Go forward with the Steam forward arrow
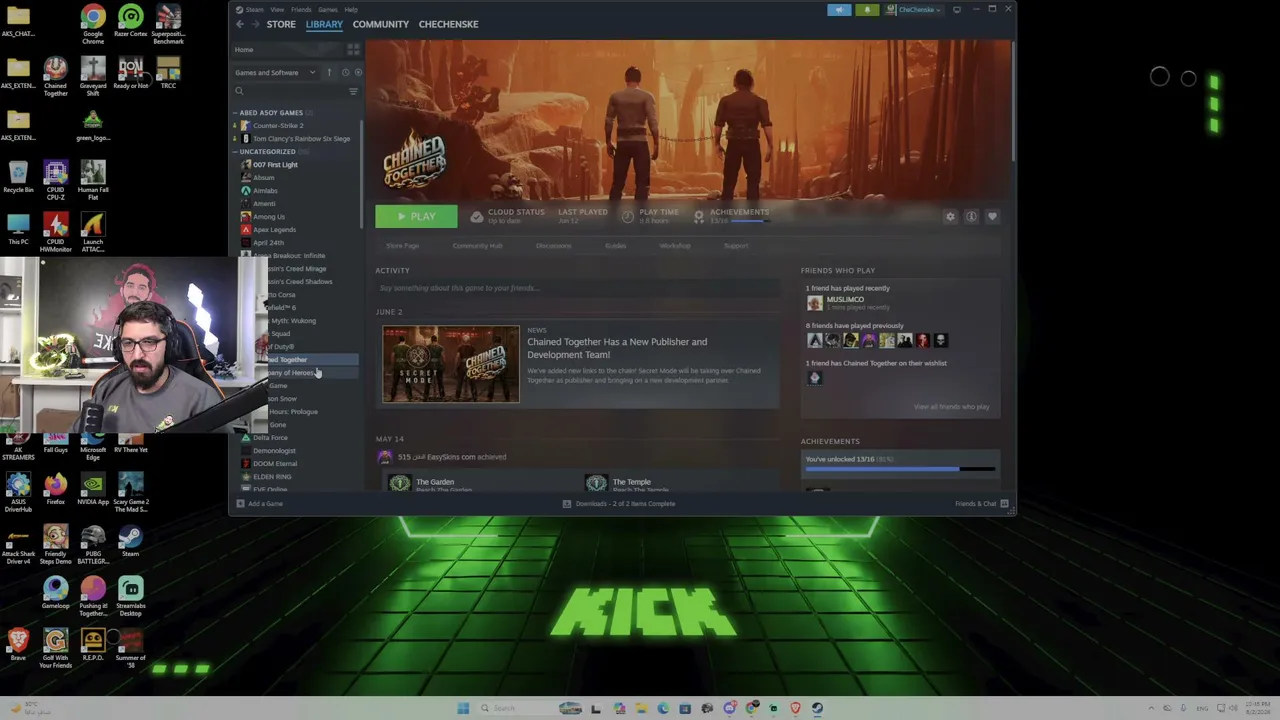Image resolution: width=1280 pixels, height=720 pixels. tap(254, 24)
